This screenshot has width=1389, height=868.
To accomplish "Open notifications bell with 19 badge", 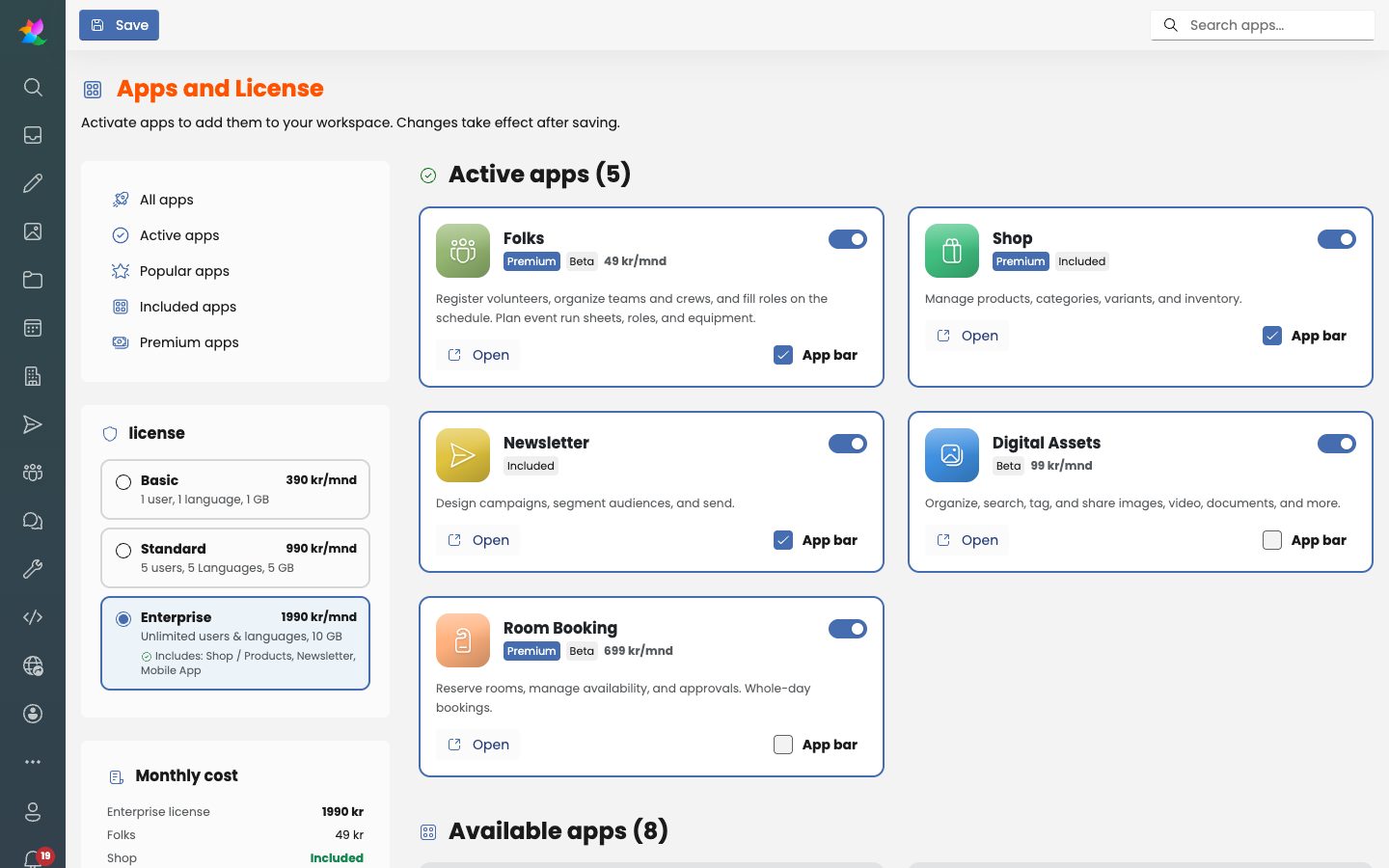I will pos(36,858).
